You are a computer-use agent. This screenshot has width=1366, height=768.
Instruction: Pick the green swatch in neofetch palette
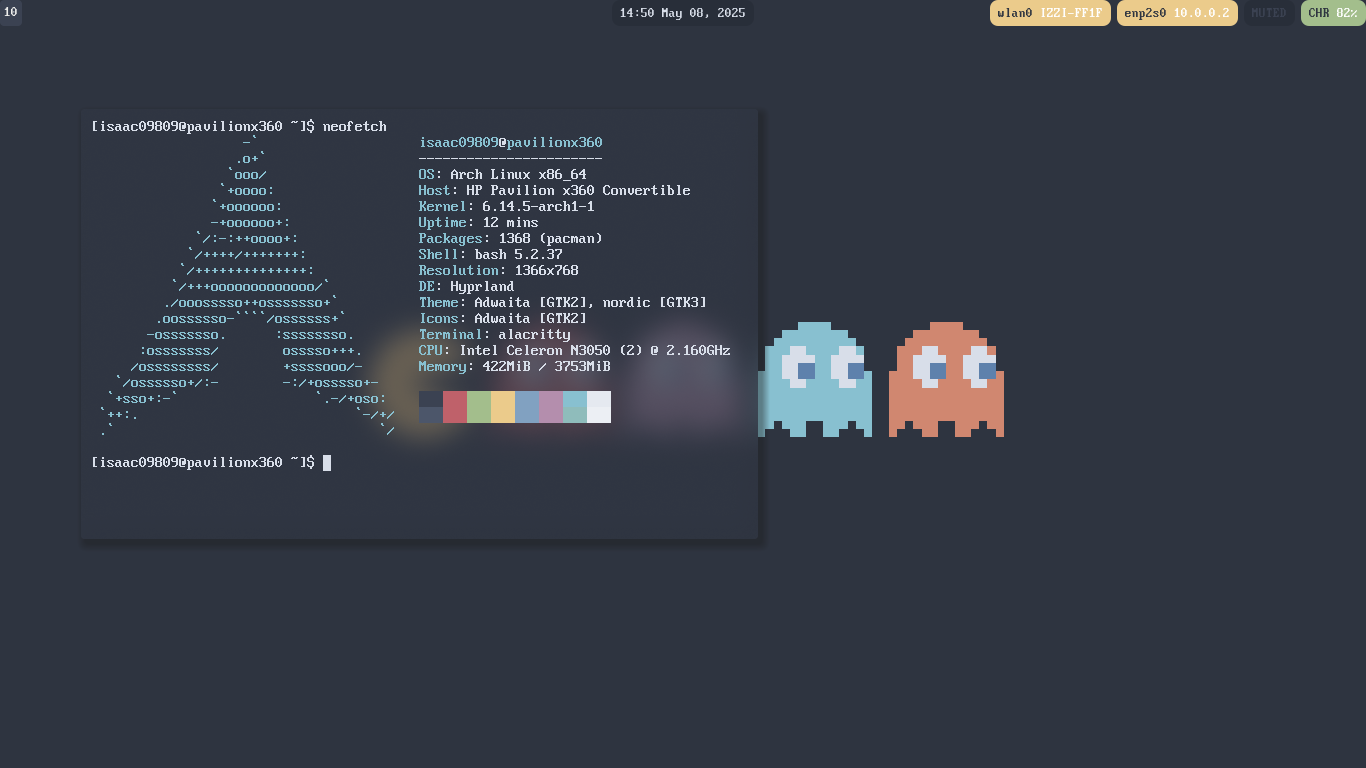479,407
